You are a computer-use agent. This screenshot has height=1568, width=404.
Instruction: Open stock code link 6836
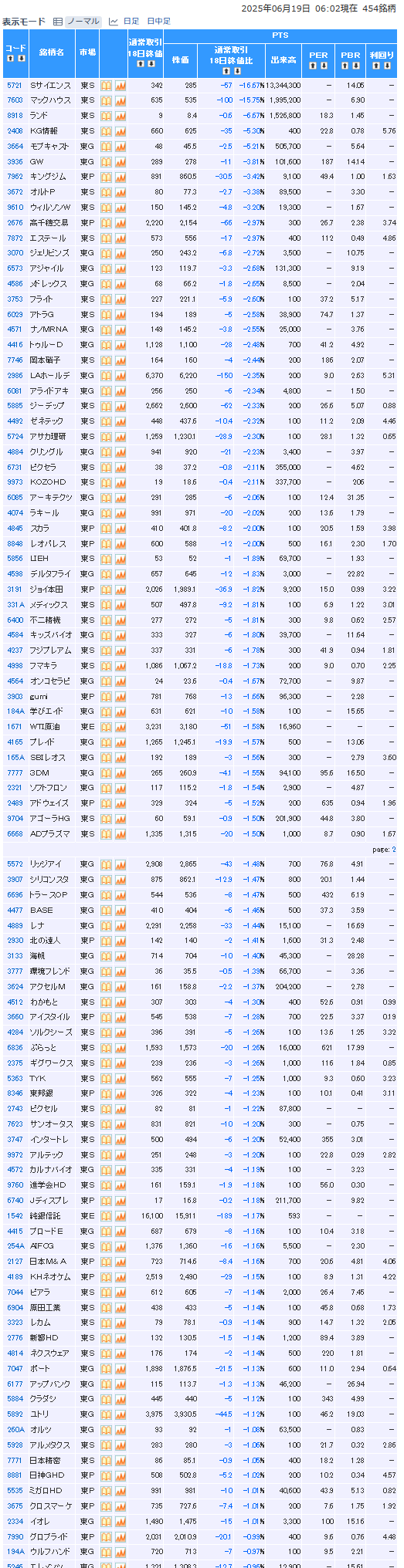(15, 1048)
